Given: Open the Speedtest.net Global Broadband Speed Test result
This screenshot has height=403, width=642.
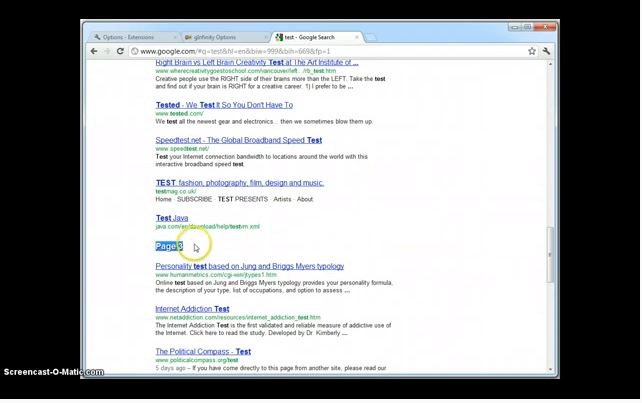Looking at the screenshot, I should 238,141.
